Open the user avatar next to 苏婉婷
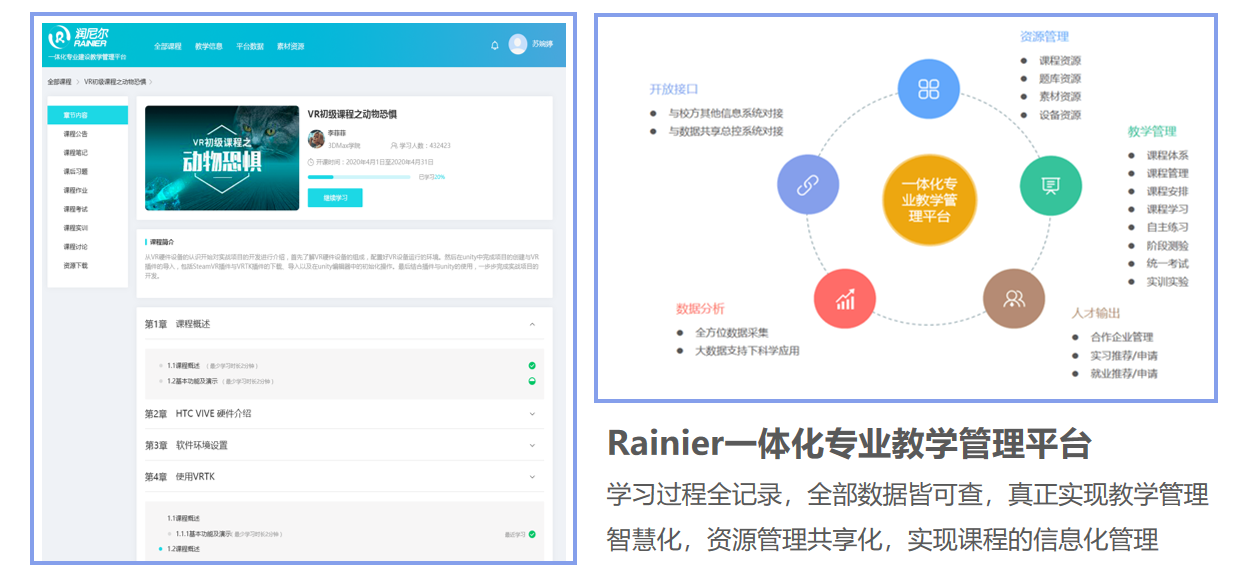1252x572 pixels. tap(518, 44)
